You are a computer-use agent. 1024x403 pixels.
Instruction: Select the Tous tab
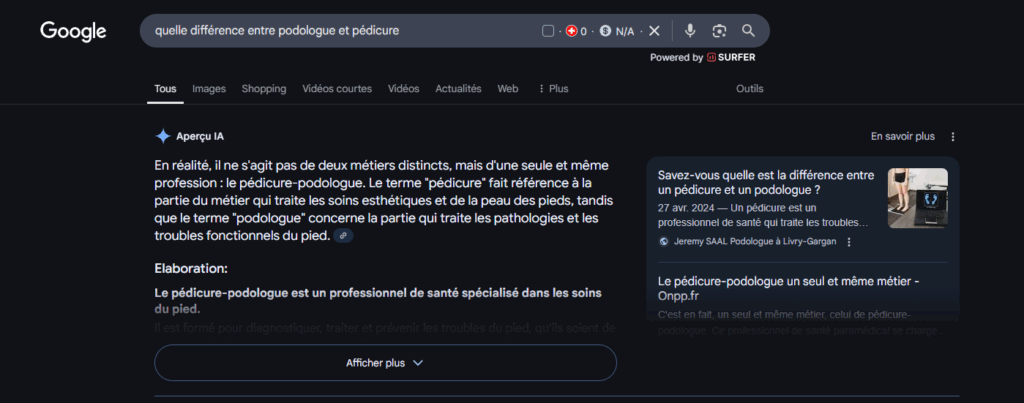point(165,89)
